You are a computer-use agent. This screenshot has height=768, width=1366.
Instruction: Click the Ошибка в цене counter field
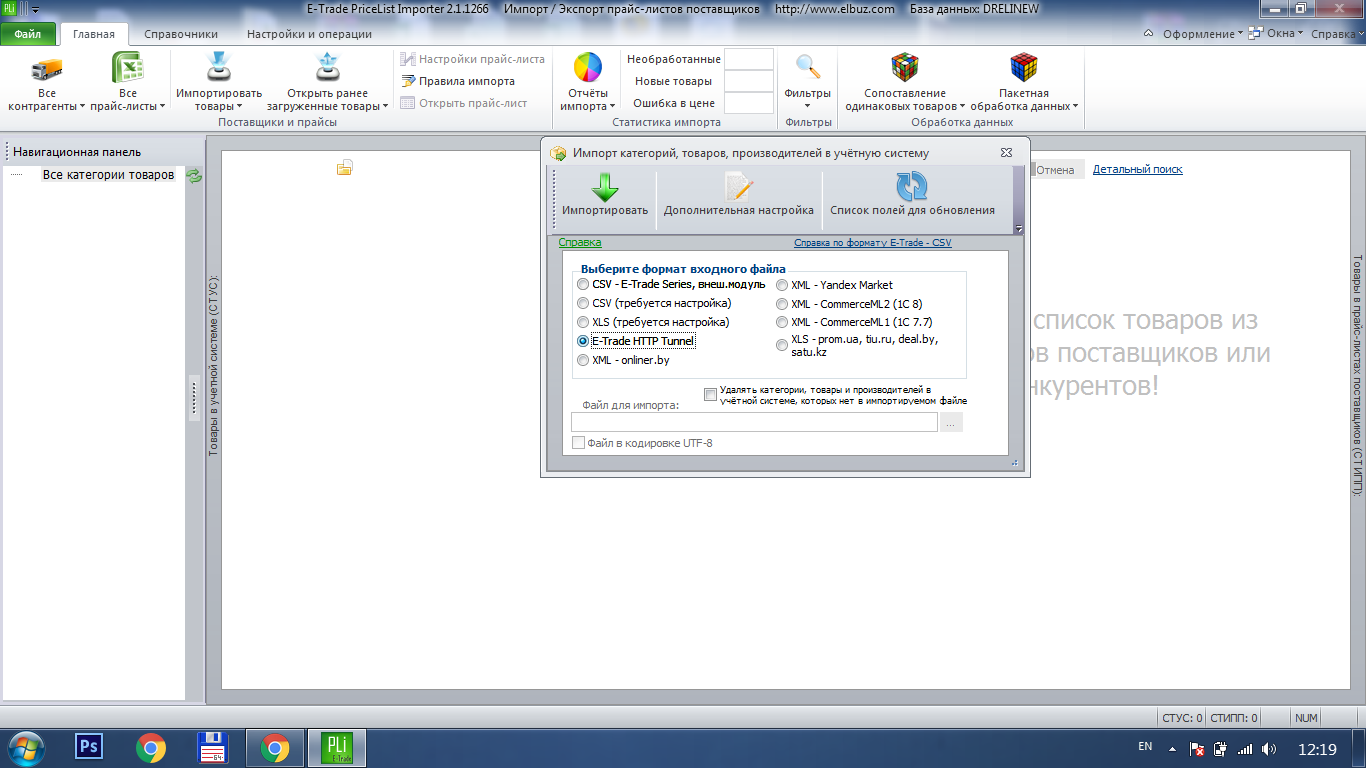[x=749, y=103]
